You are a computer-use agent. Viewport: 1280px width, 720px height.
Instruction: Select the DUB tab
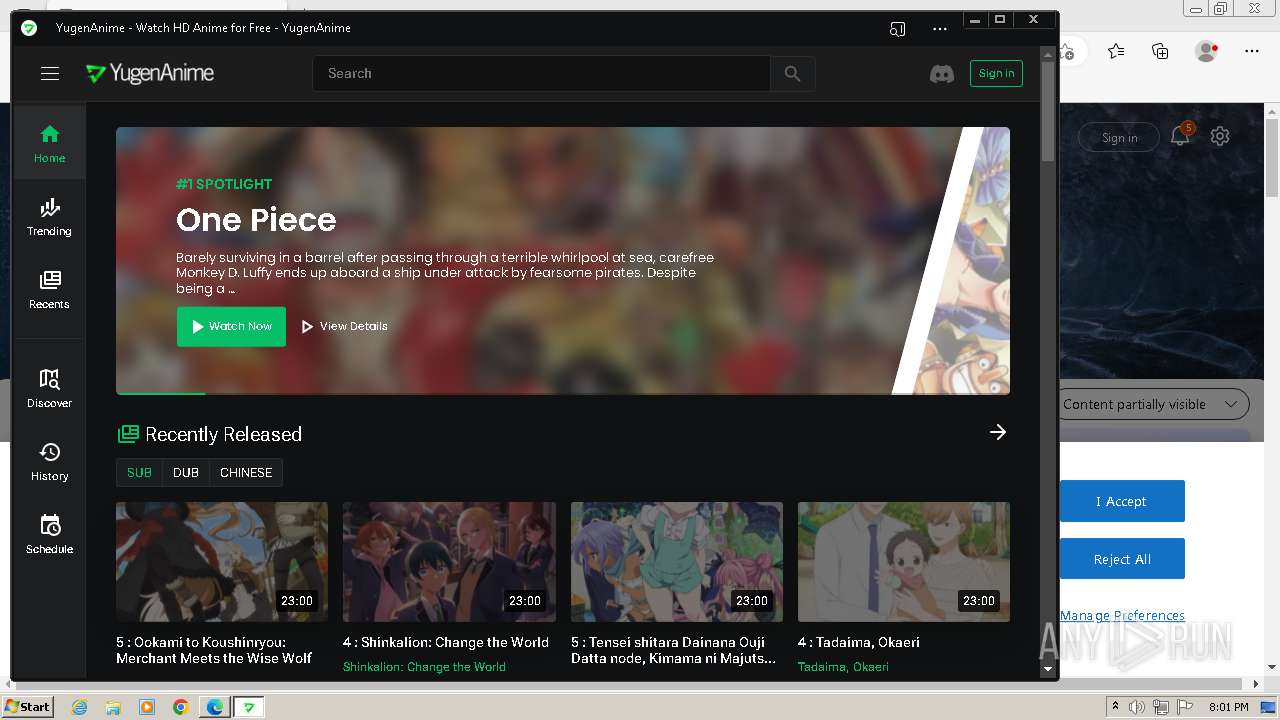pos(186,473)
